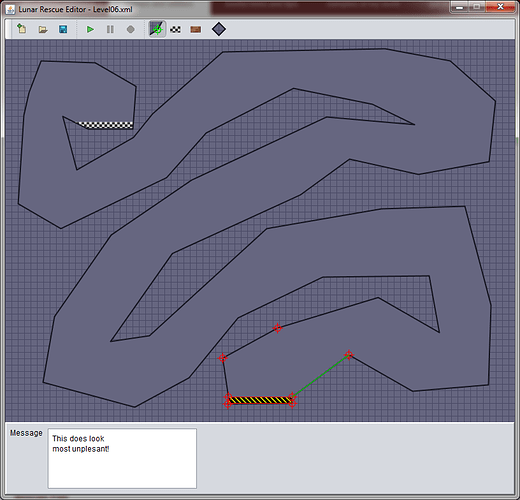The image size is (520, 500).
Task: Save the level with the floppy disk icon
Action: (x=63, y=29)
